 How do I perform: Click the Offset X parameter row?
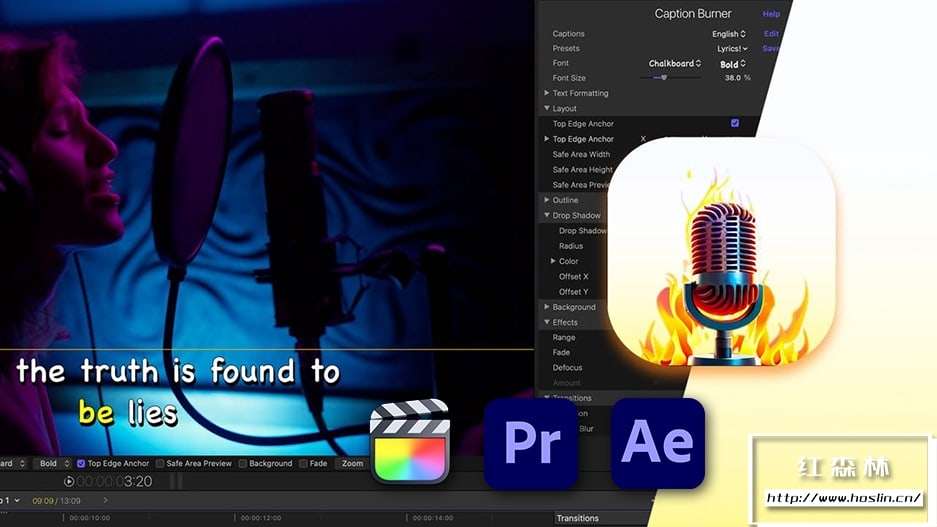[574, 277]
